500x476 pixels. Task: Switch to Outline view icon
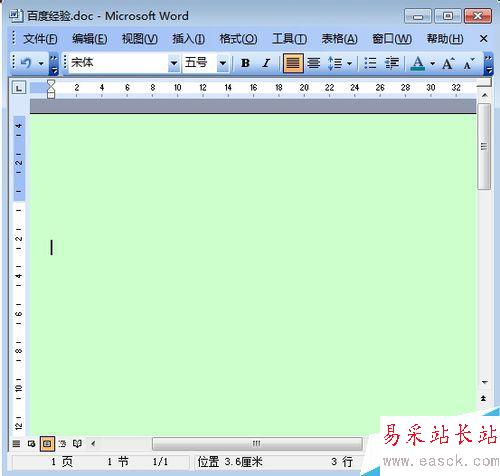(x=62, y=444)
